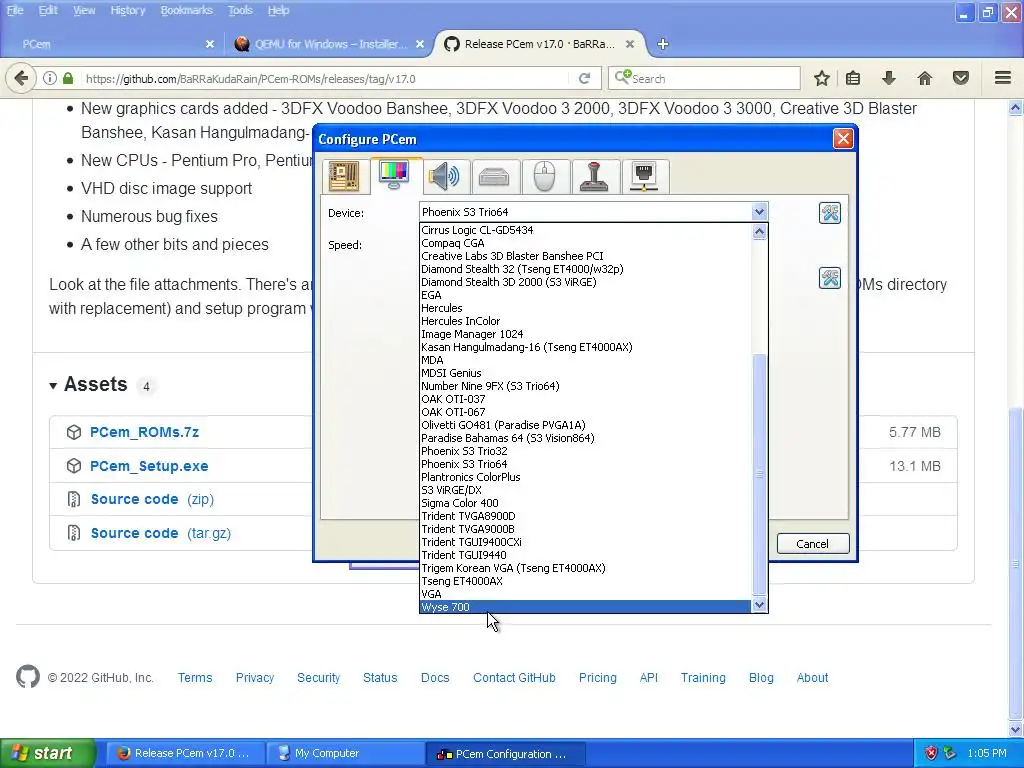Select Compaq CGA in device list
The width and height of the screenshot is (1024, 768).
pyautogui.click(x=585, y=243)
